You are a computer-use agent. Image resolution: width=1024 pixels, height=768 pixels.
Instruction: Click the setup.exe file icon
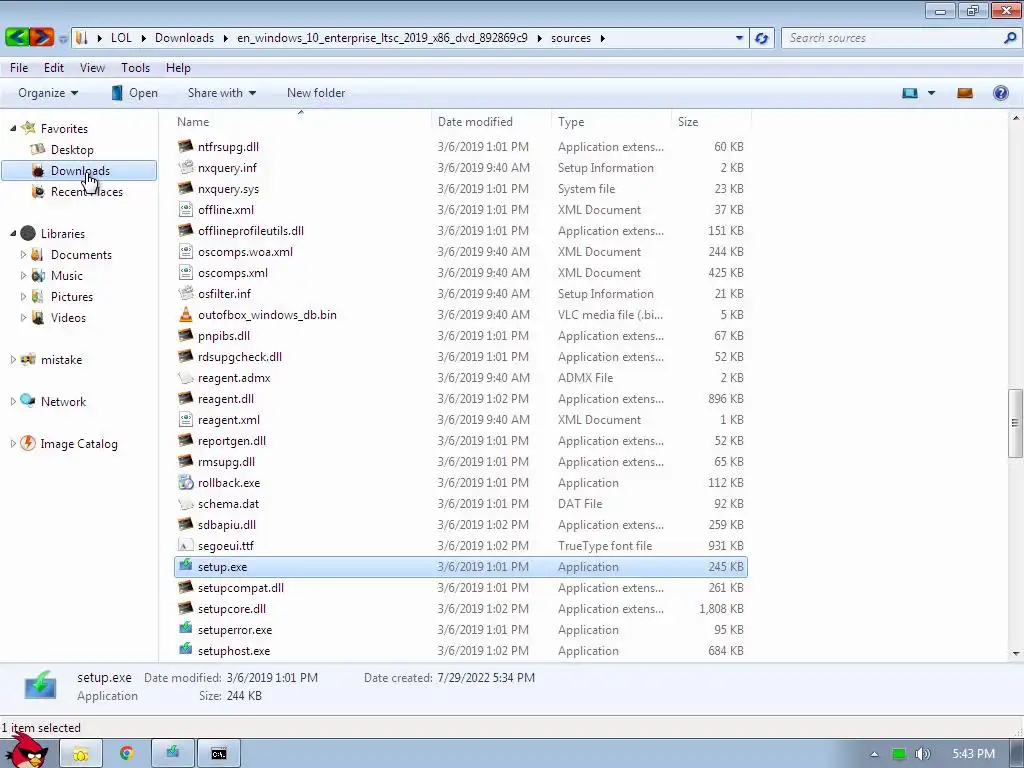point(185,566)
